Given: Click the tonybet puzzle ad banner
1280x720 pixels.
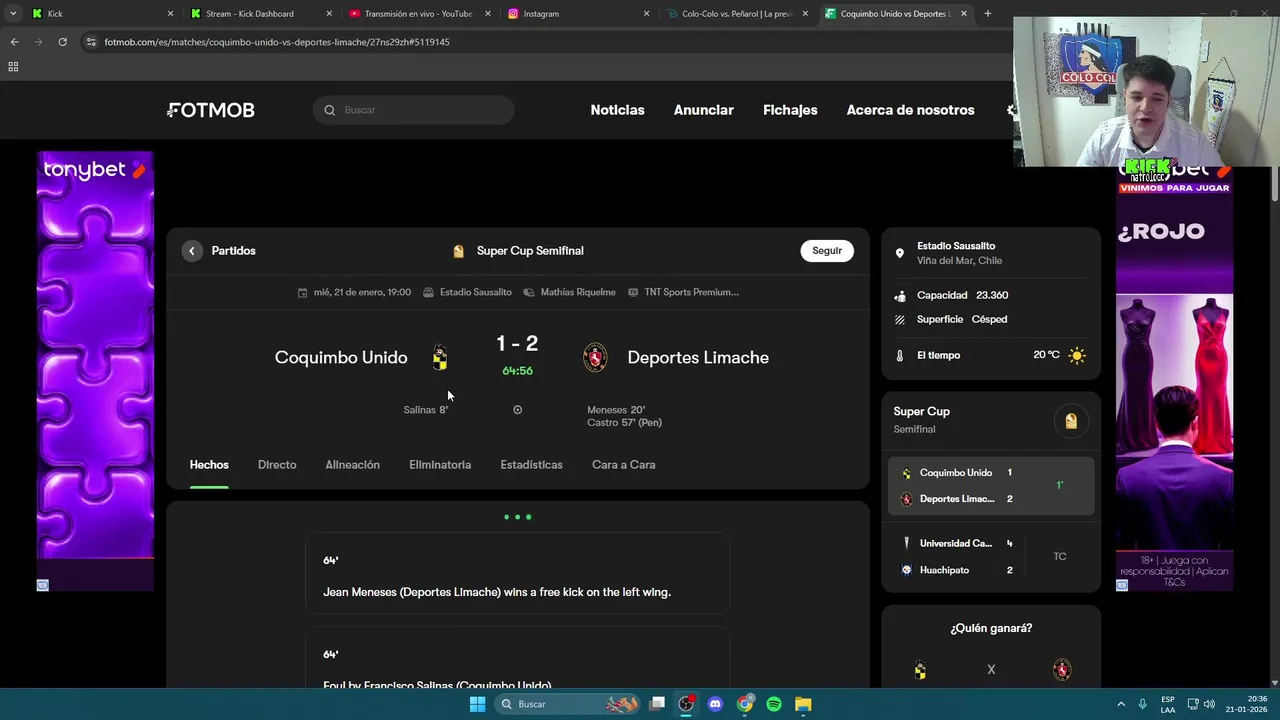Looking at the screenshot, I should click(95, 371).
